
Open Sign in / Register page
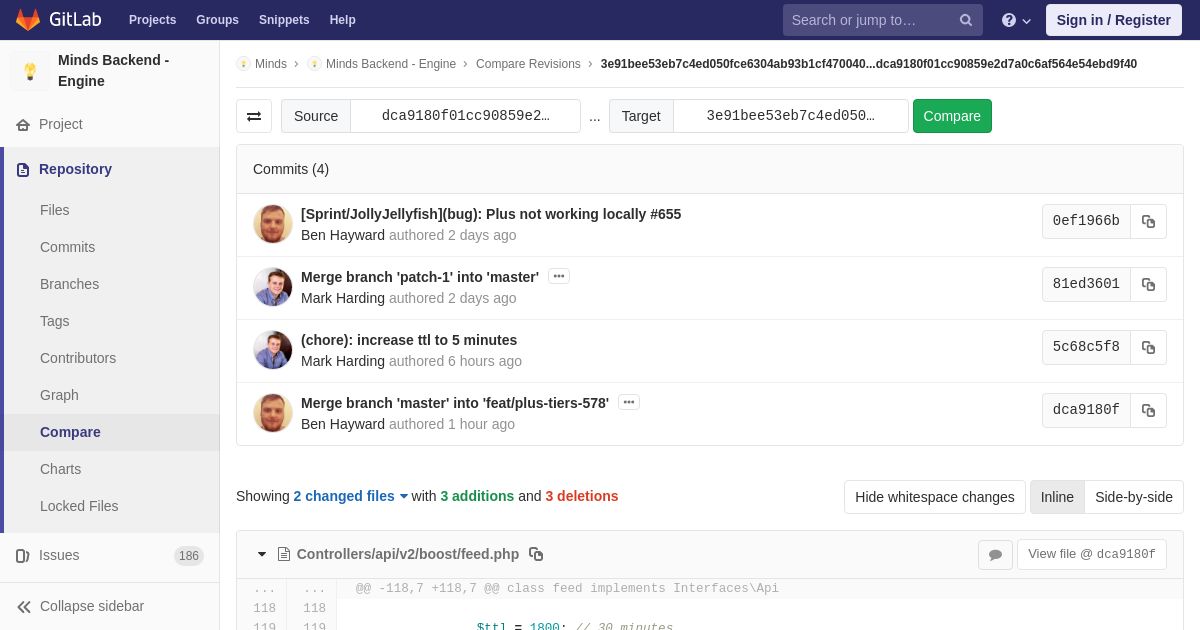click(1113, 20)
